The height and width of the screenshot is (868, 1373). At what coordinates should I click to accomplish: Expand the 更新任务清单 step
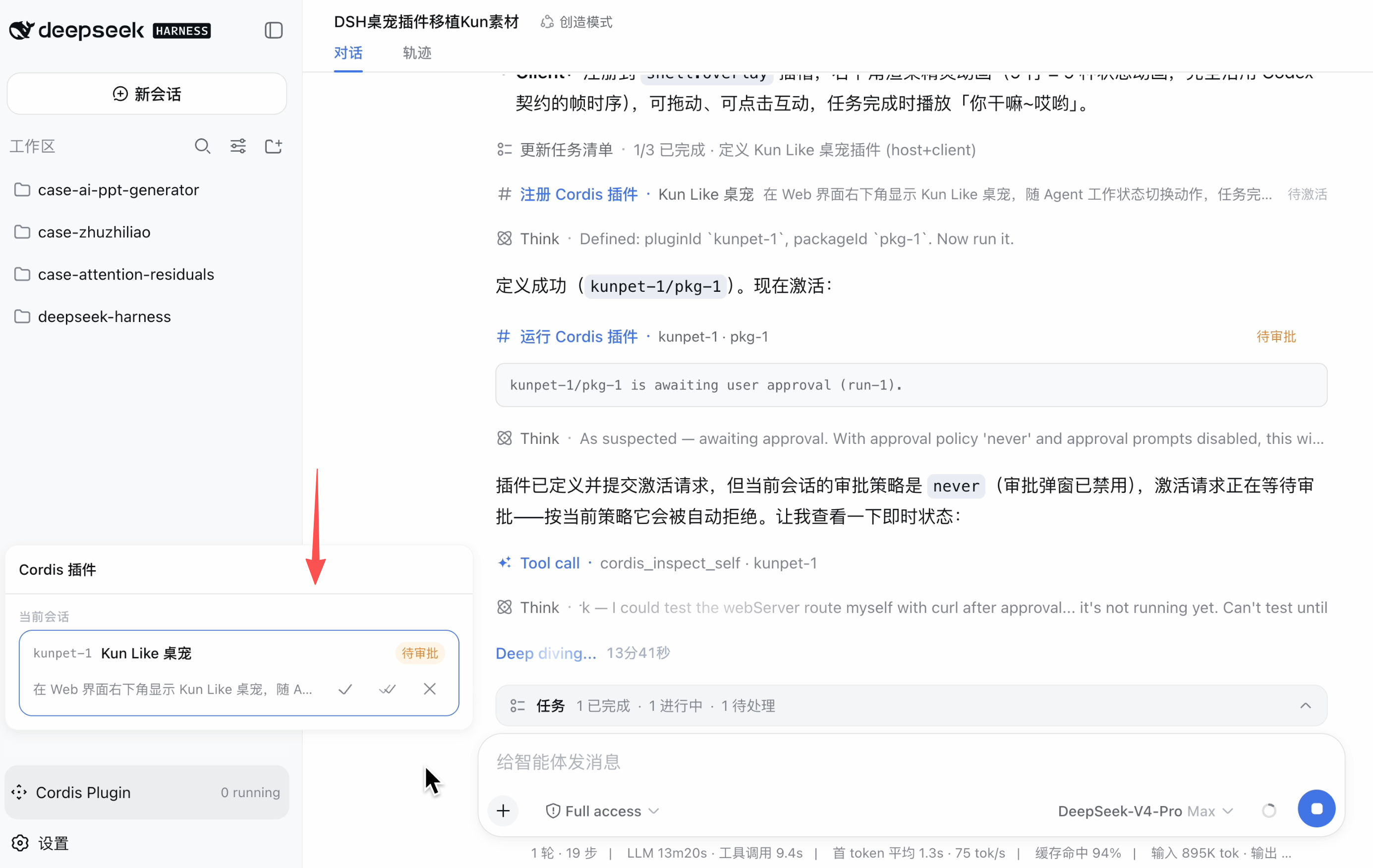[736, 150]
